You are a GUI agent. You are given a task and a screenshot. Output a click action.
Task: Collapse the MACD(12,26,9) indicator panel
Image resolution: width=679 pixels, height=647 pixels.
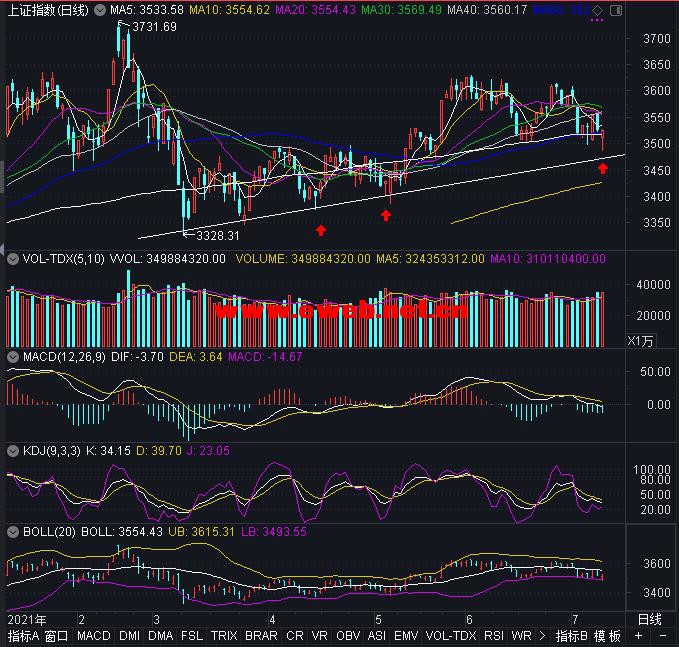pos(13,356)
